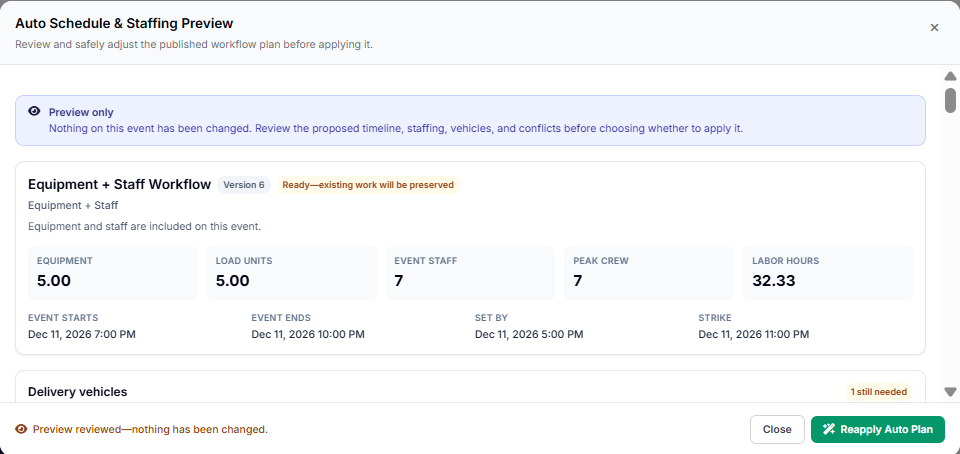960x454 pixels.
Task: Click the Auto Schedule & Staffing Preview title
Action: [x=124, y=23]
